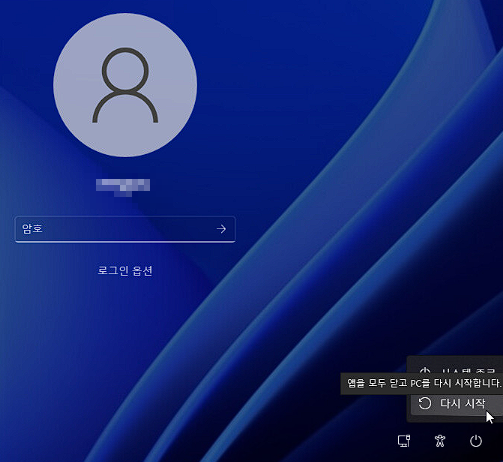Viewport: 503px width, 462px height.
Task: Click the 암호 password input field
Action: (x=125, y=229)
